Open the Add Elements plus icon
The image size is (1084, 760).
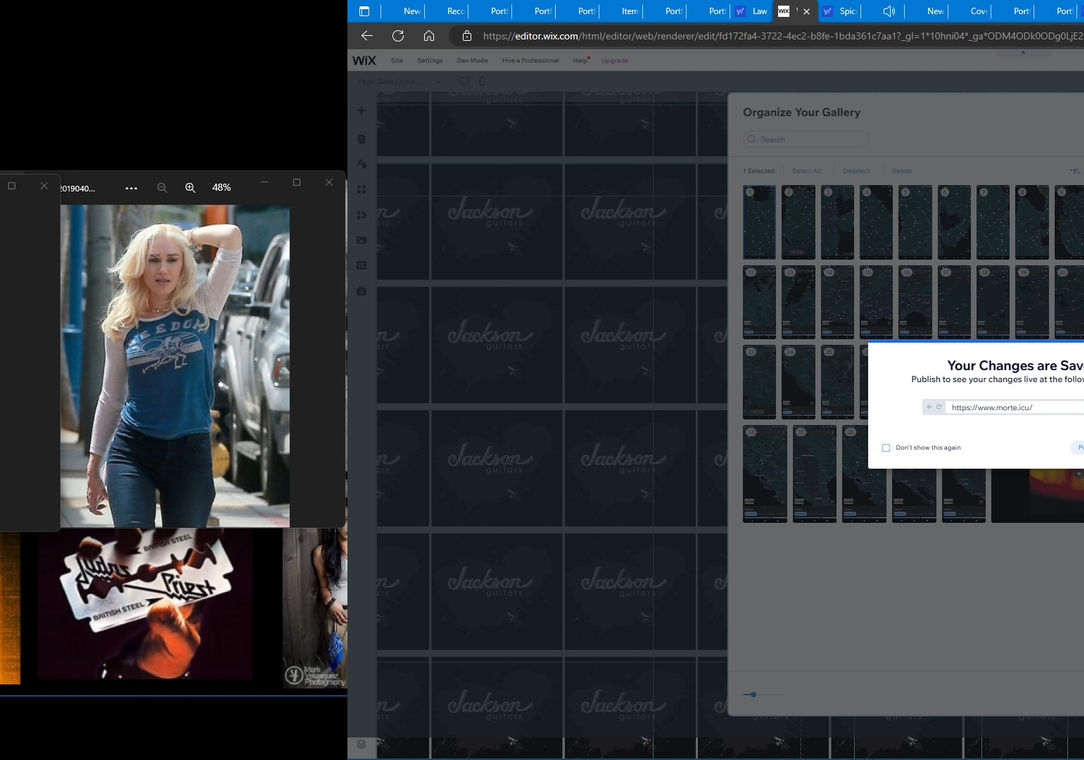(362, 111)
